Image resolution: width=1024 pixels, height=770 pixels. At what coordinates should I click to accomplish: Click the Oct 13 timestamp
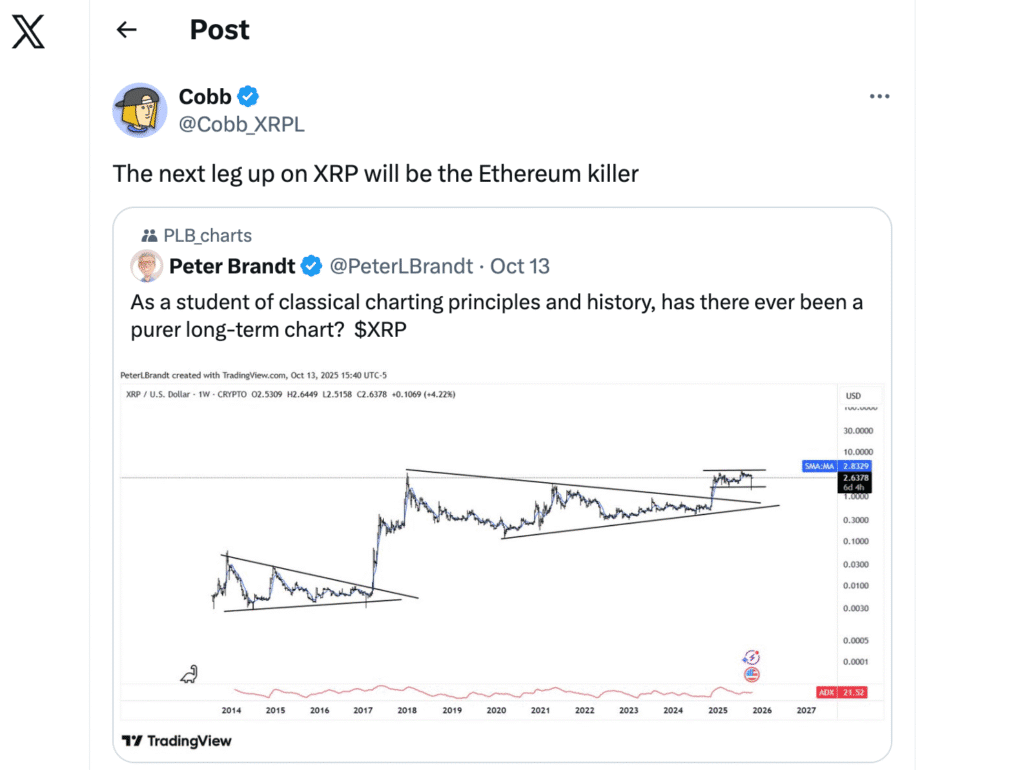click(520, 266)
